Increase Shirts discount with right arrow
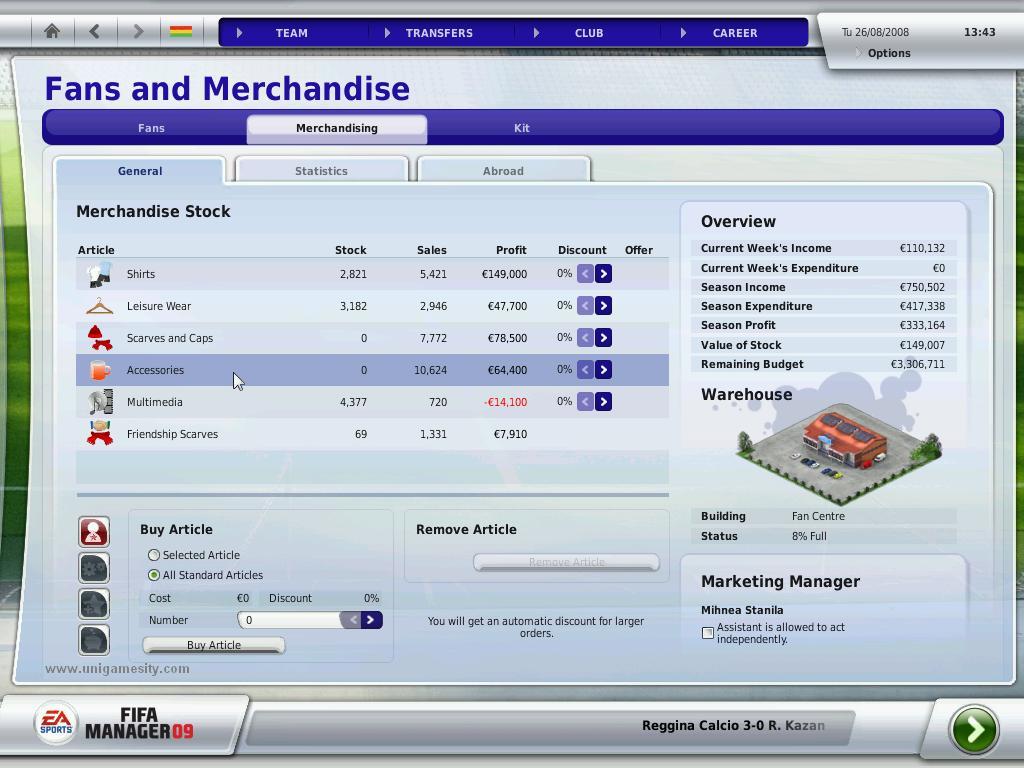 tap(603, 274)
